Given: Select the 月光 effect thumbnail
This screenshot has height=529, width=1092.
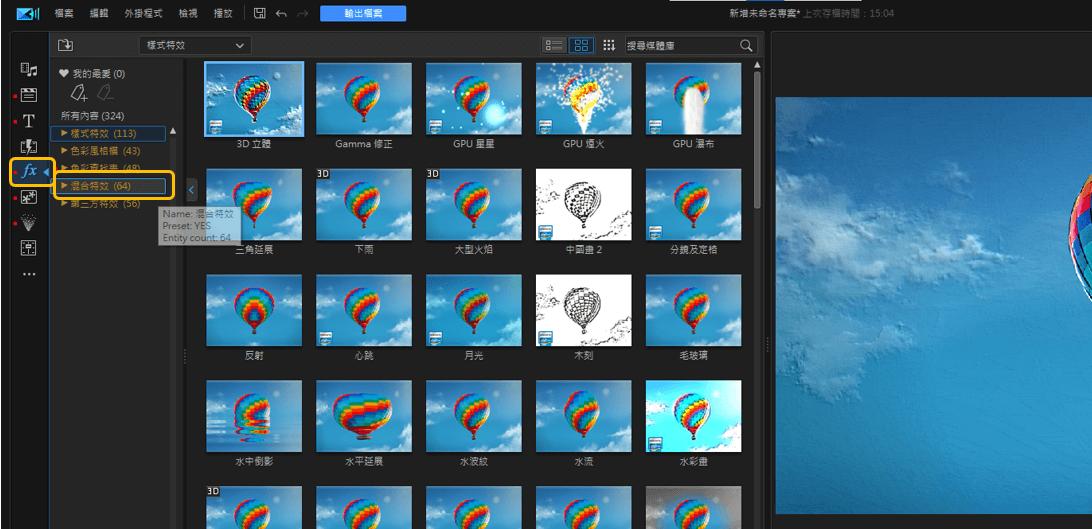Looking at the screenshot, I should tap(474, 310).
